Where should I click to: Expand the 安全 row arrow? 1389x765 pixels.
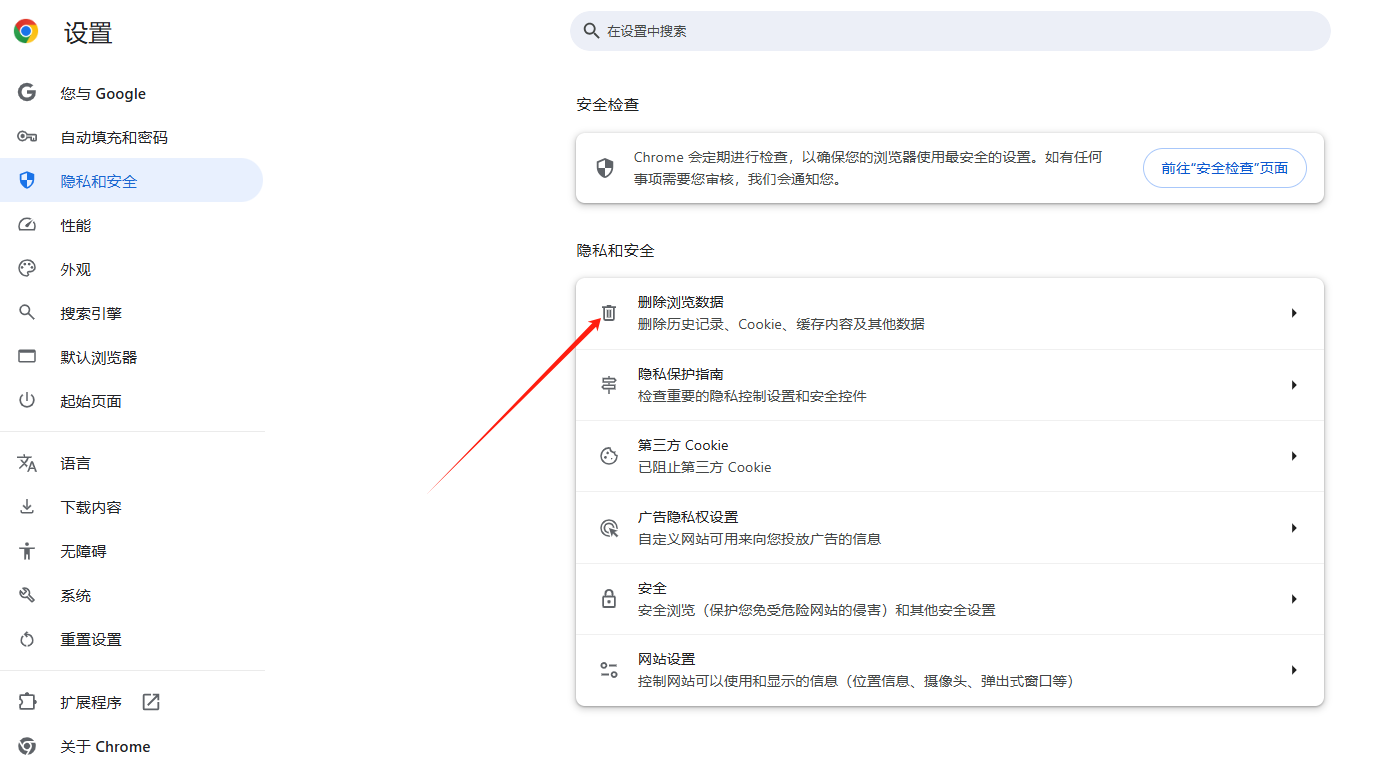pos(1294,599)
